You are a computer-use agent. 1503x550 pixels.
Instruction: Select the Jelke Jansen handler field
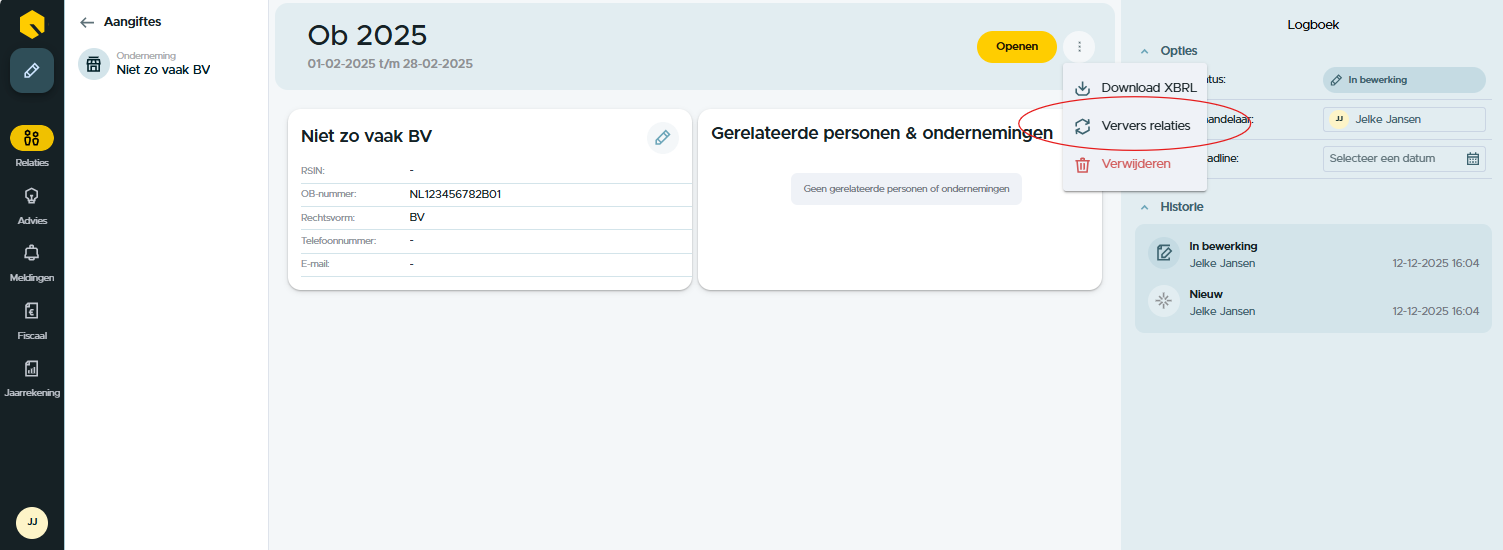click(x=1403, y=119)
